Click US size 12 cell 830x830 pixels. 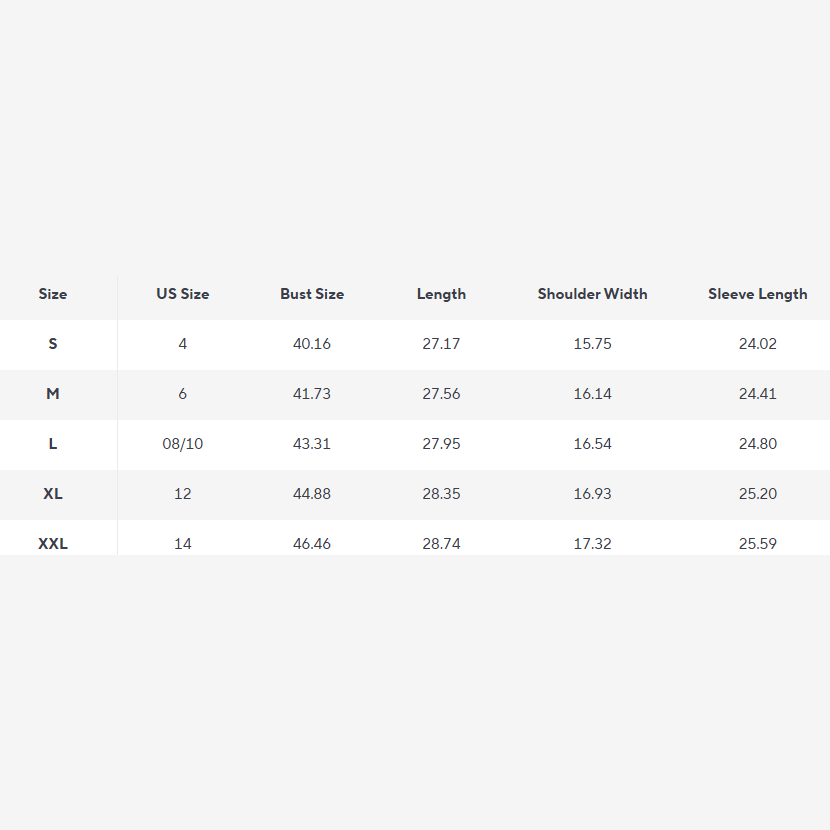183,493
